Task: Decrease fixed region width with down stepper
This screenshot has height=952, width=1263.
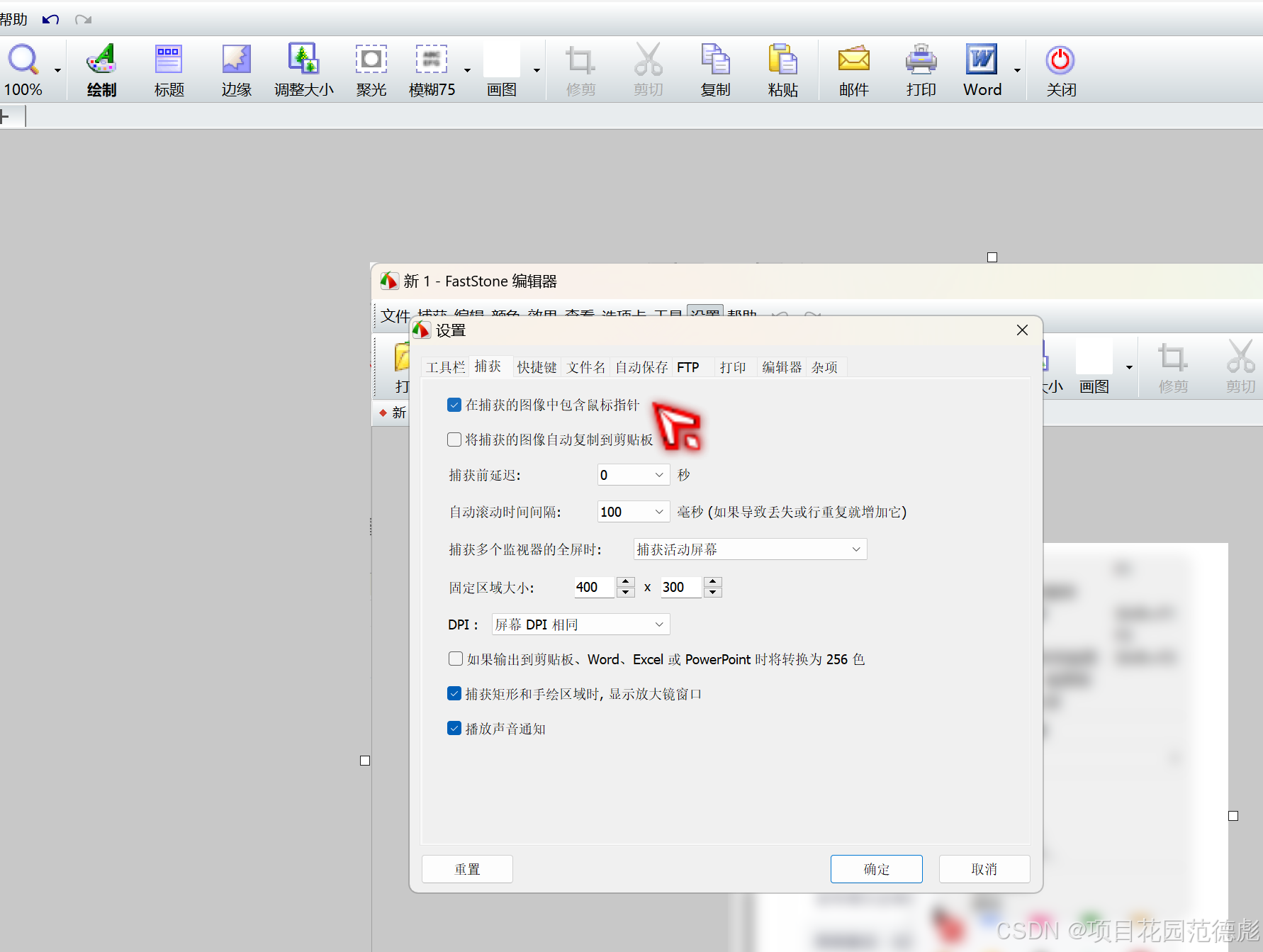Action: point(626,593)
